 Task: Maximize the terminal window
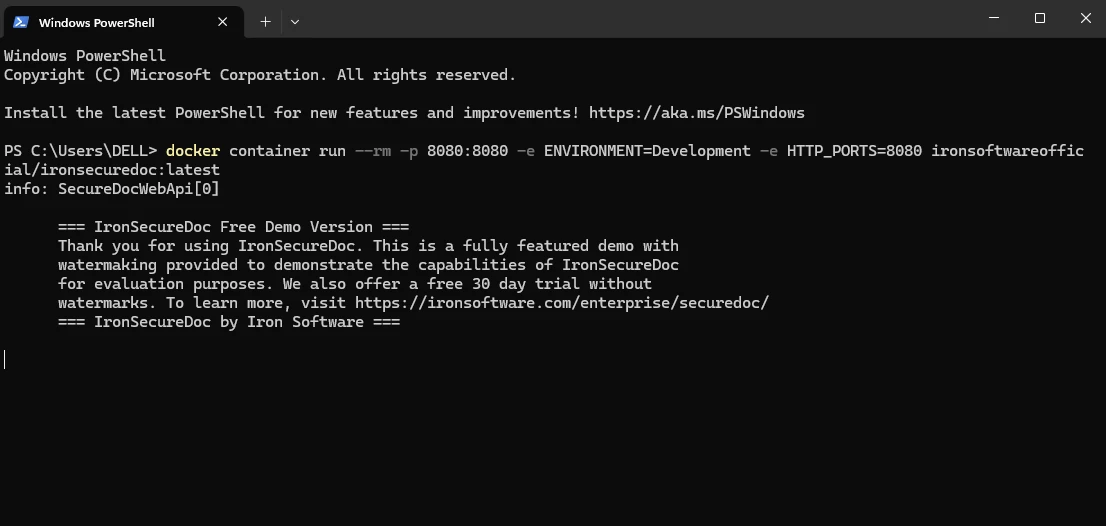pyautogui.click(x=1039, y=18)
